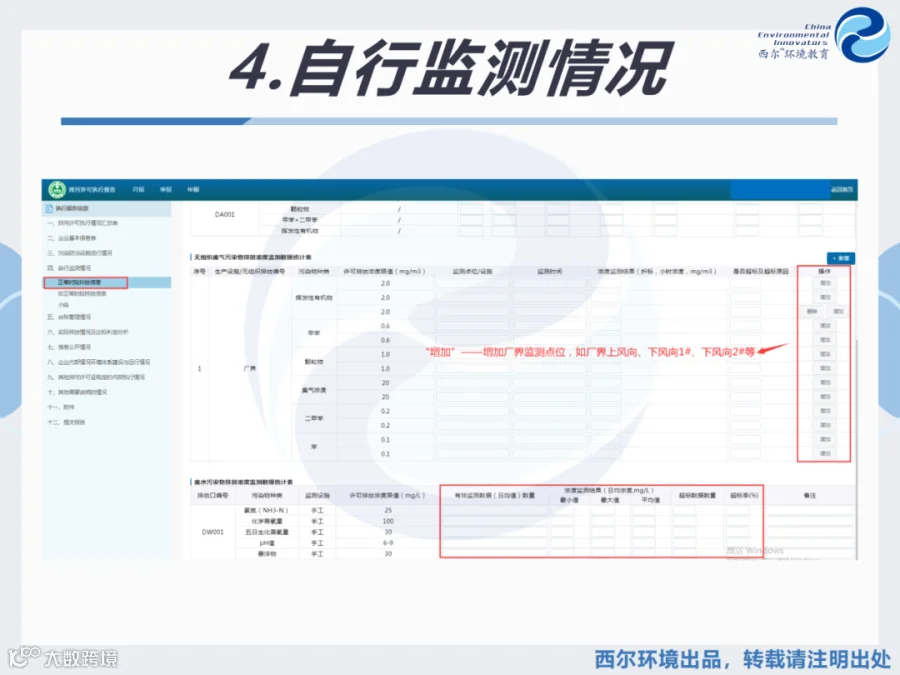The width and height of the screenshot is (900, 675).
Task: Click 增加 button beside the 删除 button
Action: tap(839, 312)
